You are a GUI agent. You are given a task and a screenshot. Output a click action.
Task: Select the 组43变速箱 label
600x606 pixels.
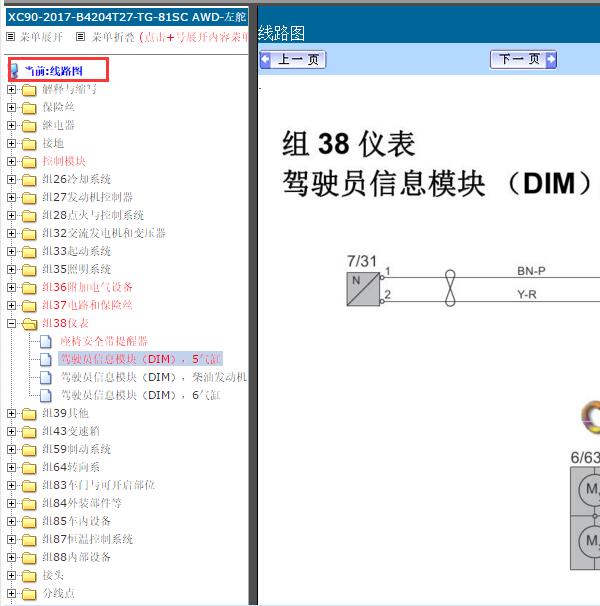click(x=71, y=431)
